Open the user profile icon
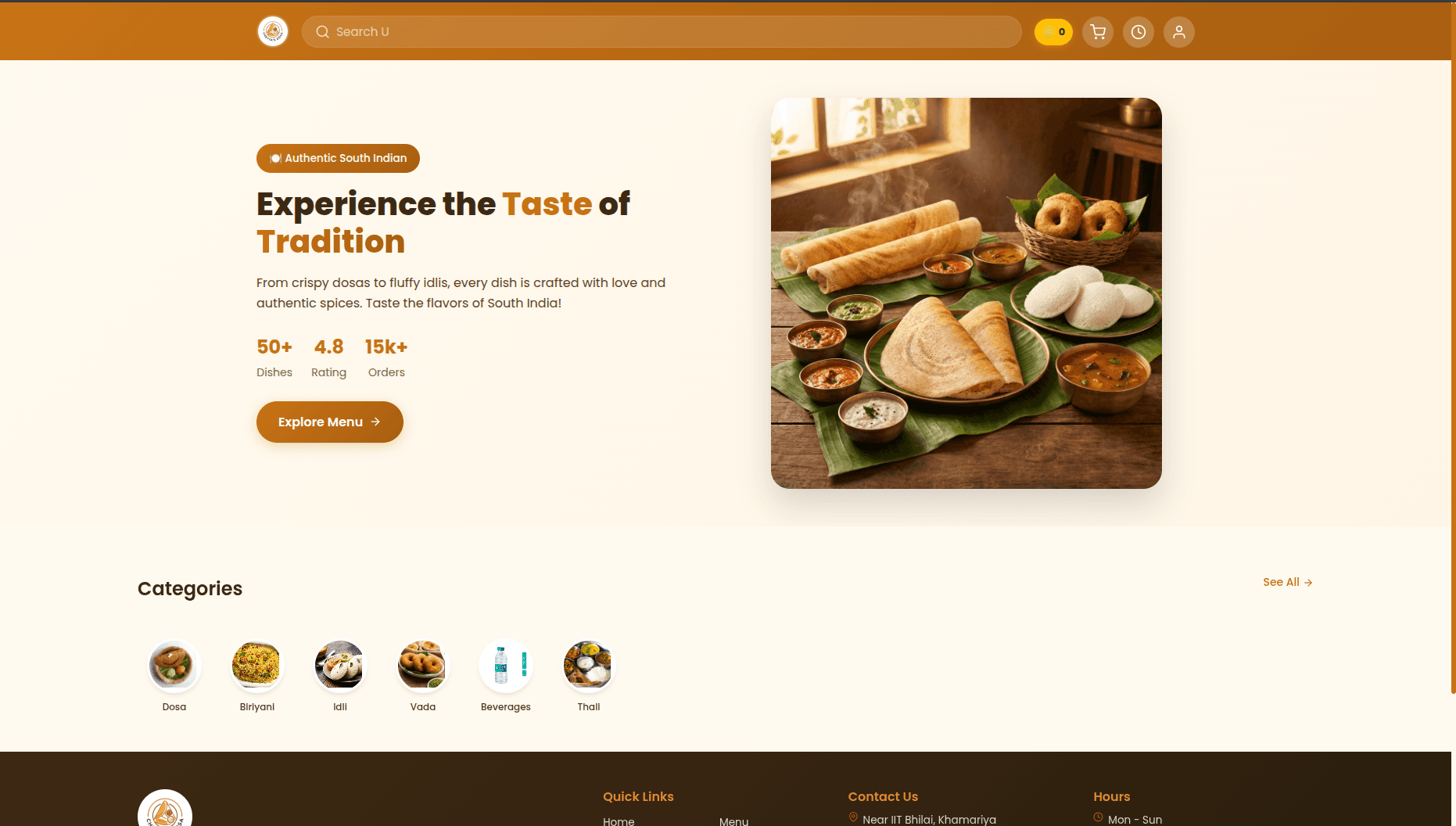This screenshot has height=826, width=1456. click(x=1179, y=32)
